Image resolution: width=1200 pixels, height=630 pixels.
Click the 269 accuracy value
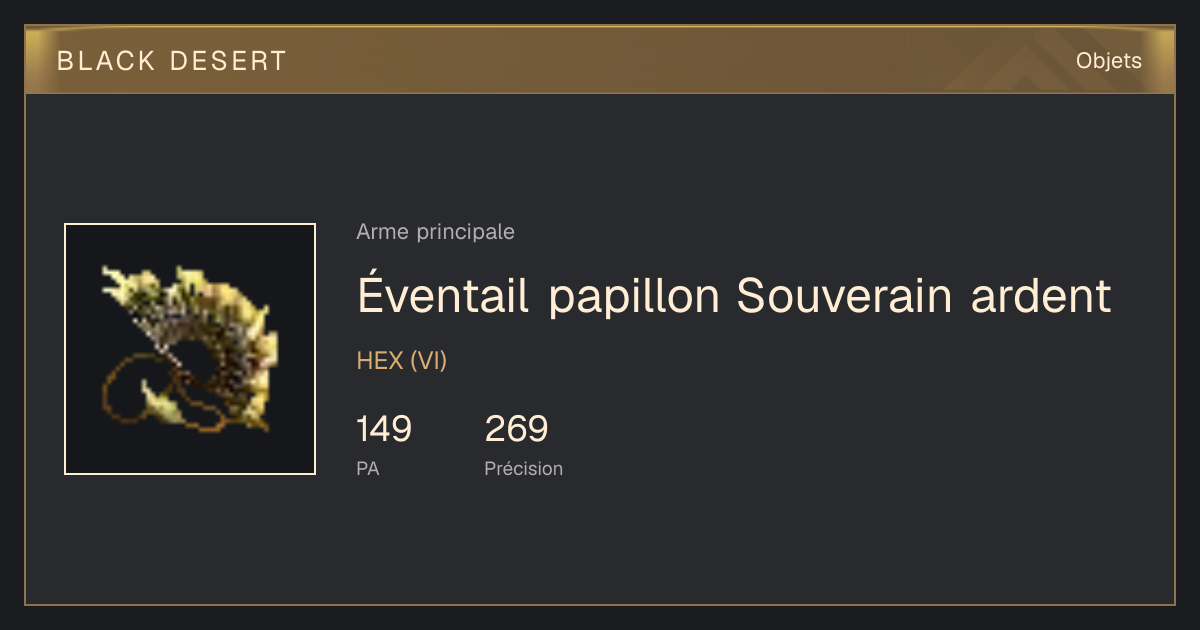tap(516, 430)
